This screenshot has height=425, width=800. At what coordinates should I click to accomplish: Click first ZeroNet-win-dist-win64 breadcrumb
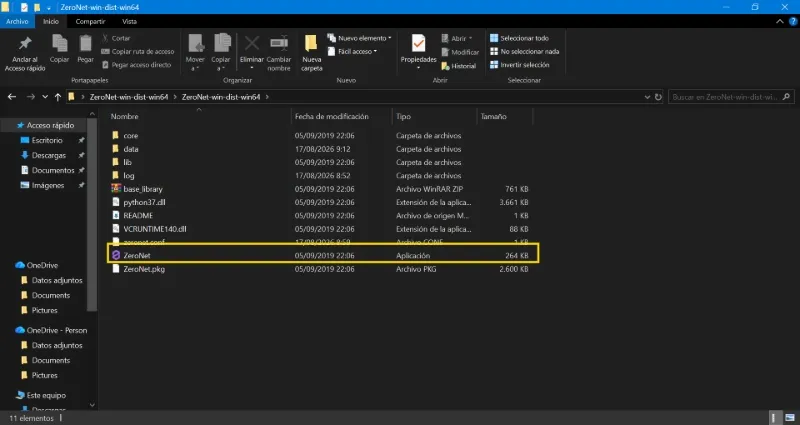click(x=129, y=97)
